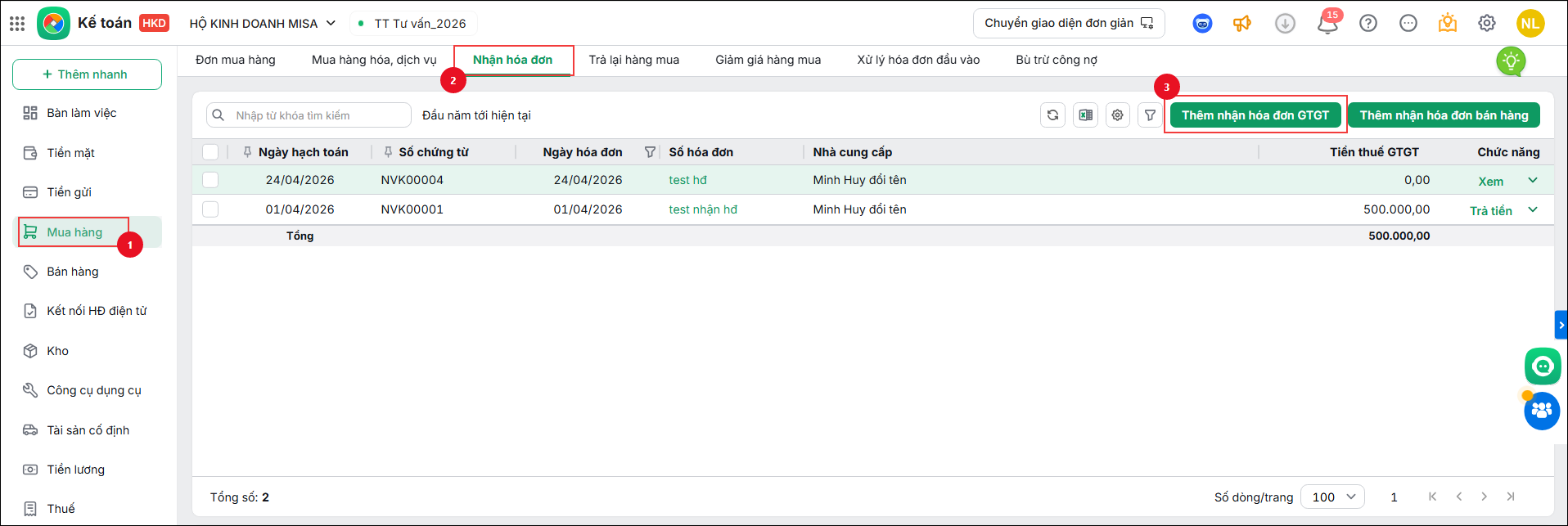Viewport: 1568px width, 526px height.
Task: Open table column settings gear
Action: tap(1117, 115)
